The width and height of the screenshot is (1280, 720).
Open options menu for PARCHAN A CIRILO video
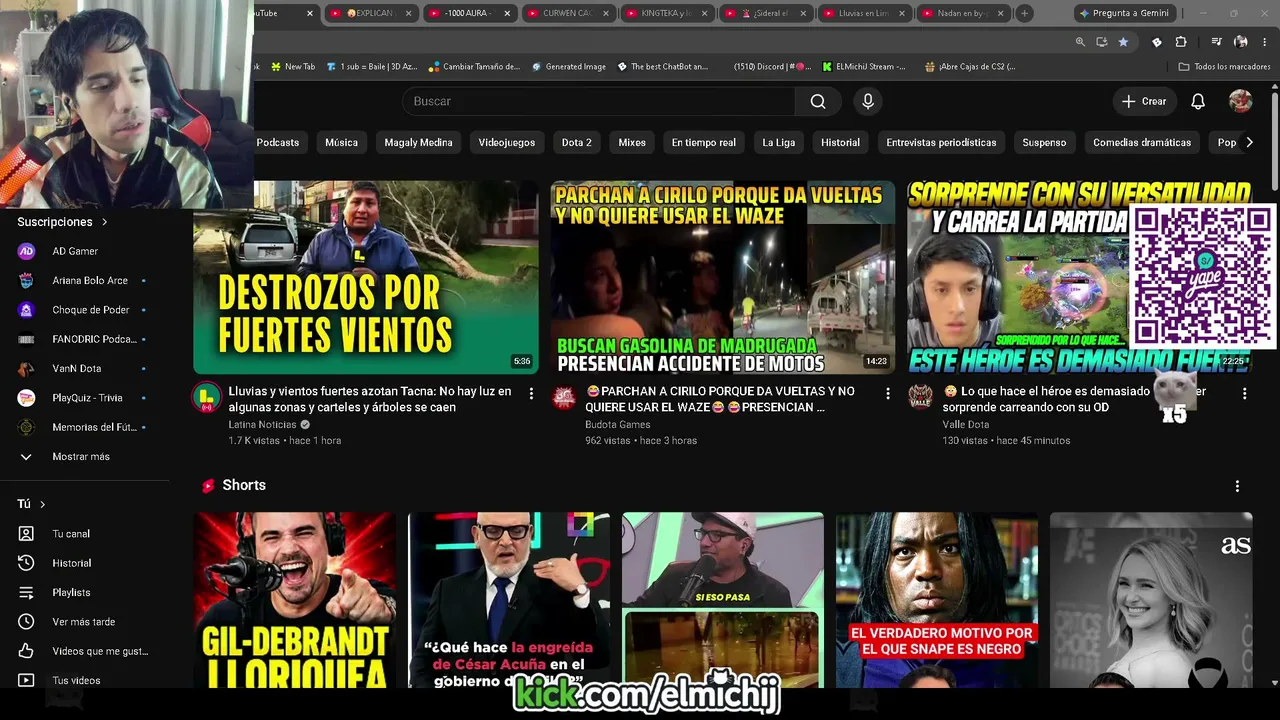pos(888,394)
